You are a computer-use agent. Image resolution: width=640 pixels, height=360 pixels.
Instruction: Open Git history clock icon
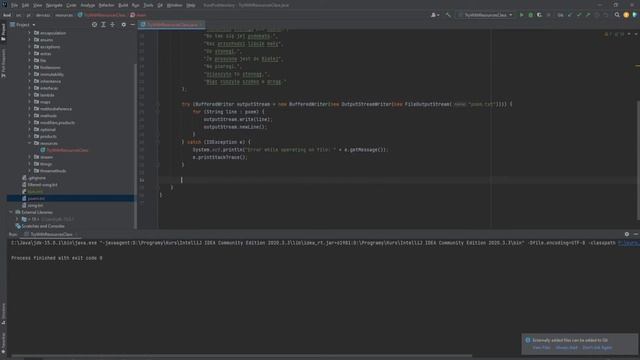coord(597,15)
